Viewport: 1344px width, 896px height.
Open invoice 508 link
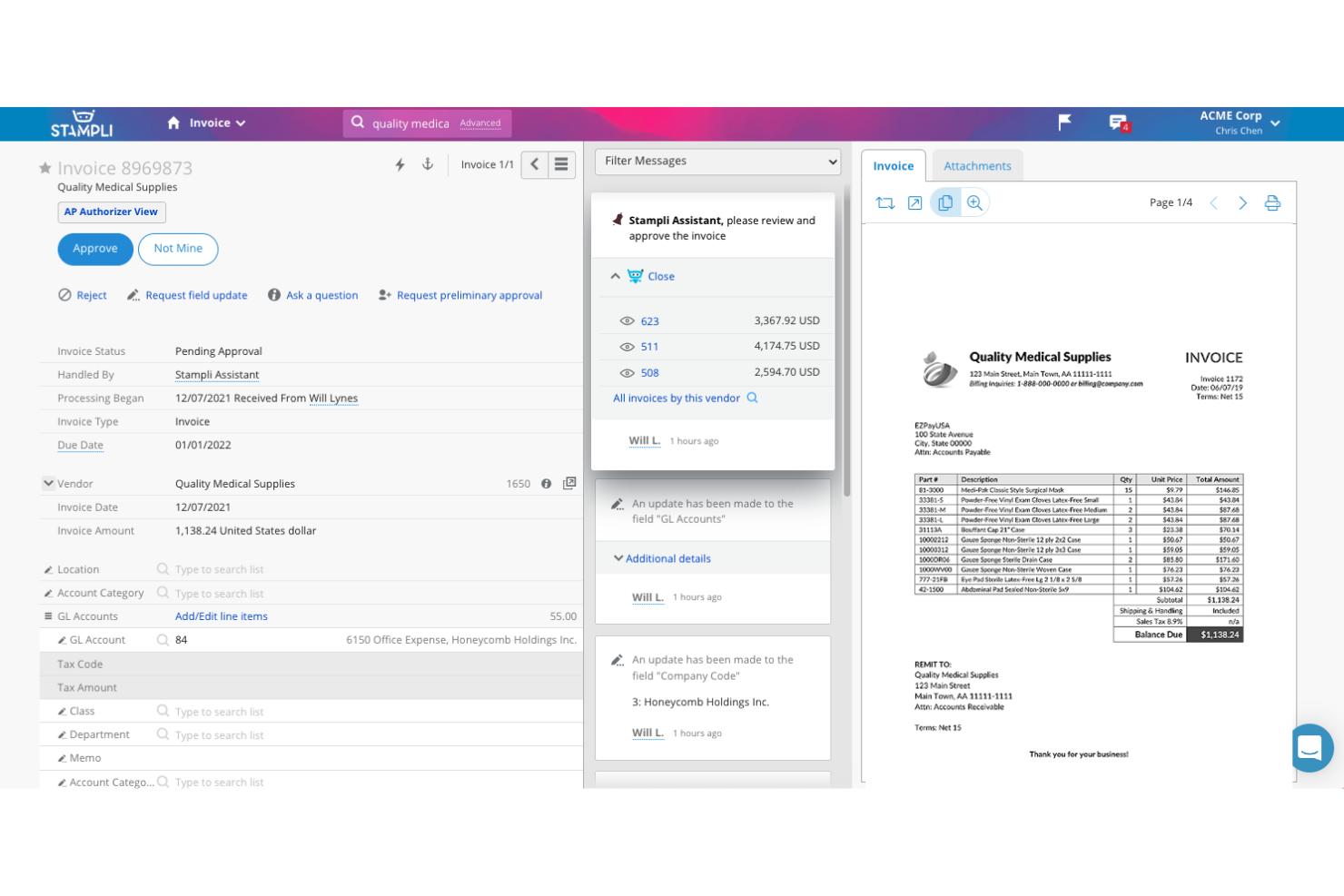(650, 373)
